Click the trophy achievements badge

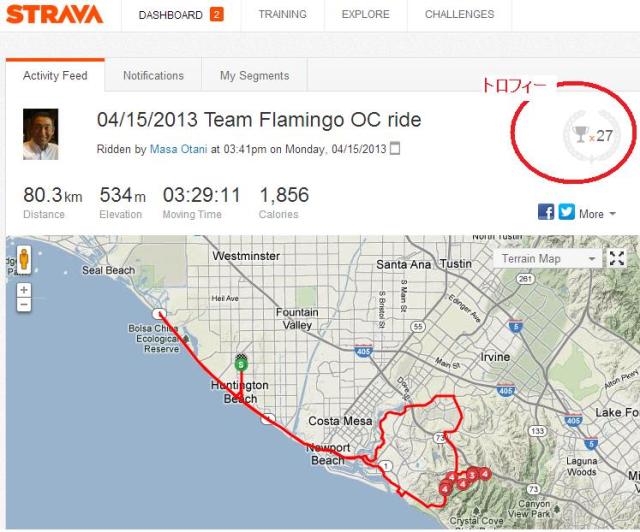(x=588, y=135)
